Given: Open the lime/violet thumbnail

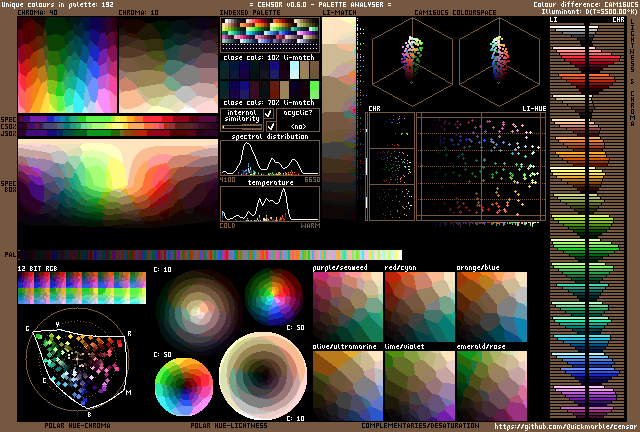Looking at the screenshot, I should (x=418, y=384).
